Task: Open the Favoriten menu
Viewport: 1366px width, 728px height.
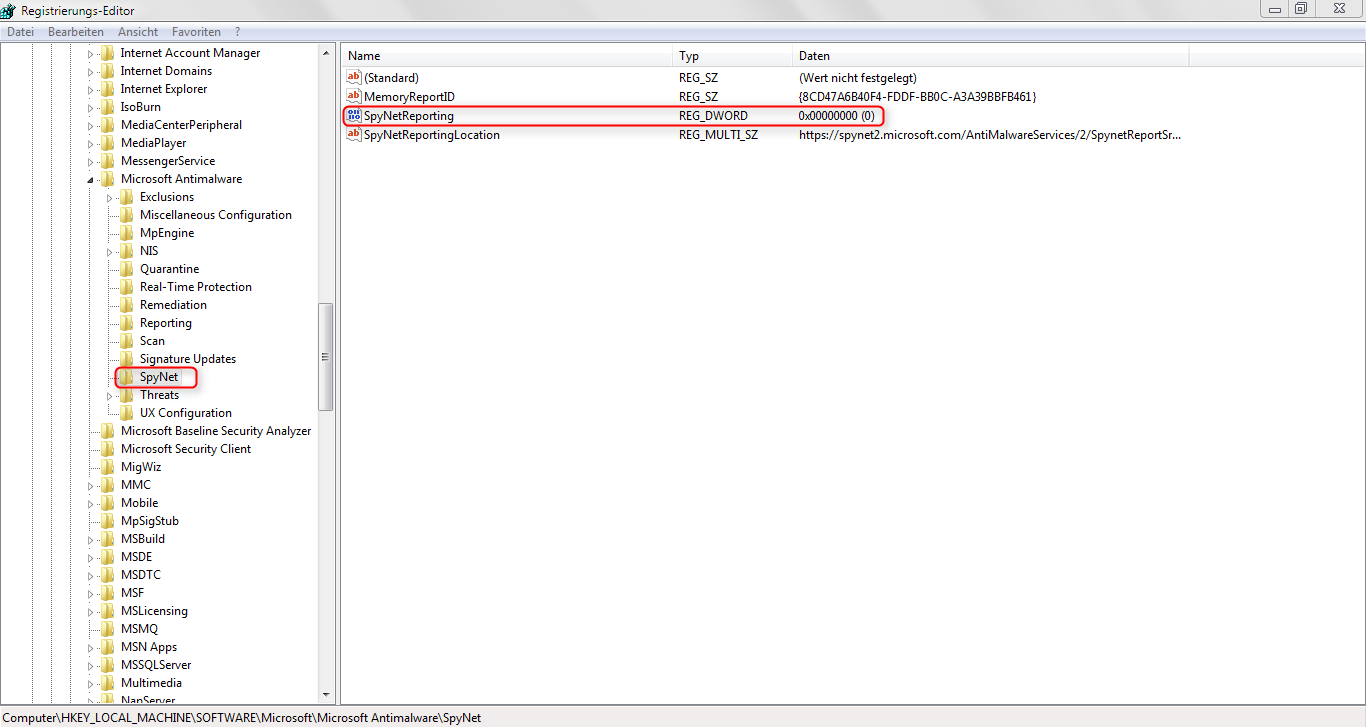Action: coord(196,31)
